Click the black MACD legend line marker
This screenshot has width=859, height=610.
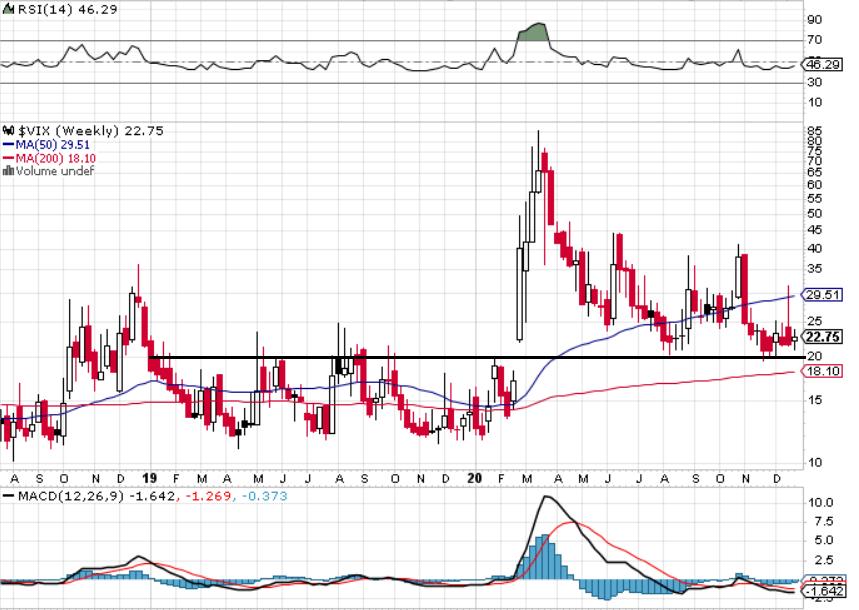pos(8,496)
